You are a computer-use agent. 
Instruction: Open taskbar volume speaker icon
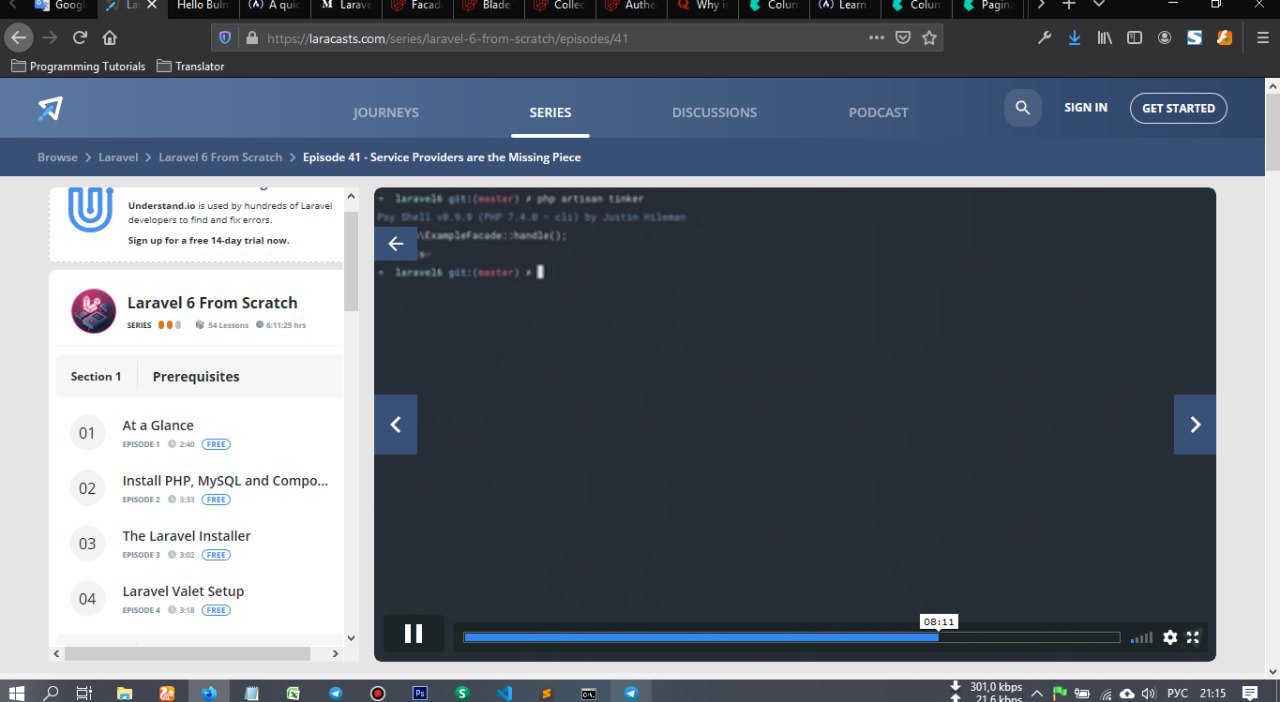[x=1148, y=692]
